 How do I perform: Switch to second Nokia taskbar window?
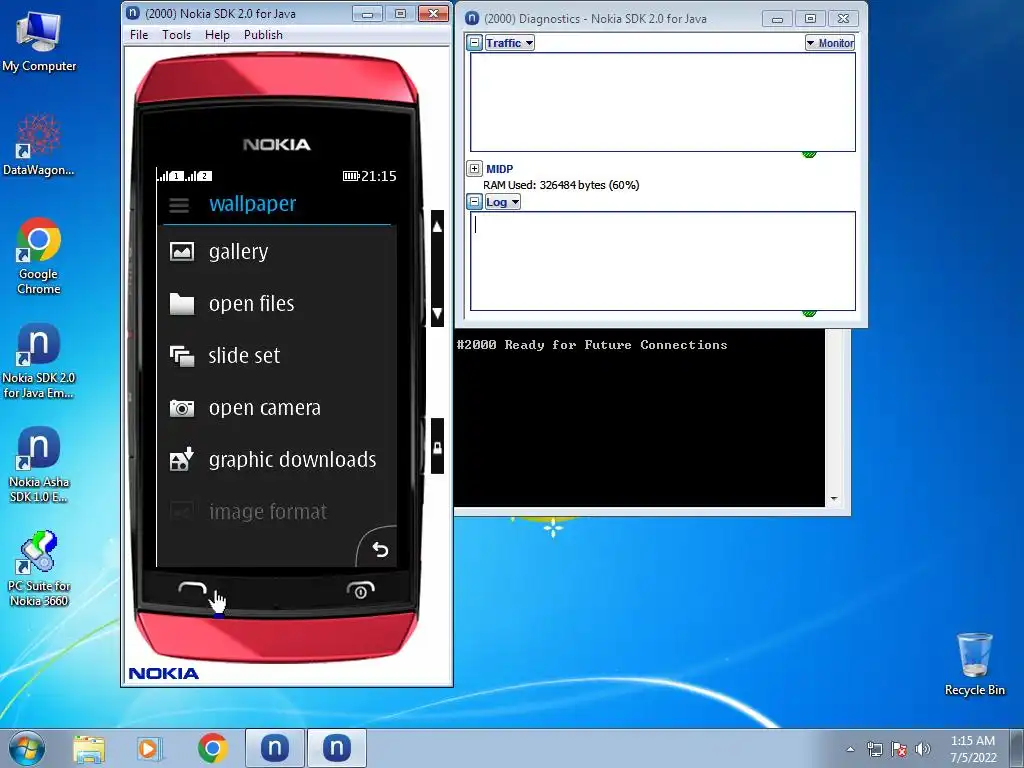click(336, 748)
